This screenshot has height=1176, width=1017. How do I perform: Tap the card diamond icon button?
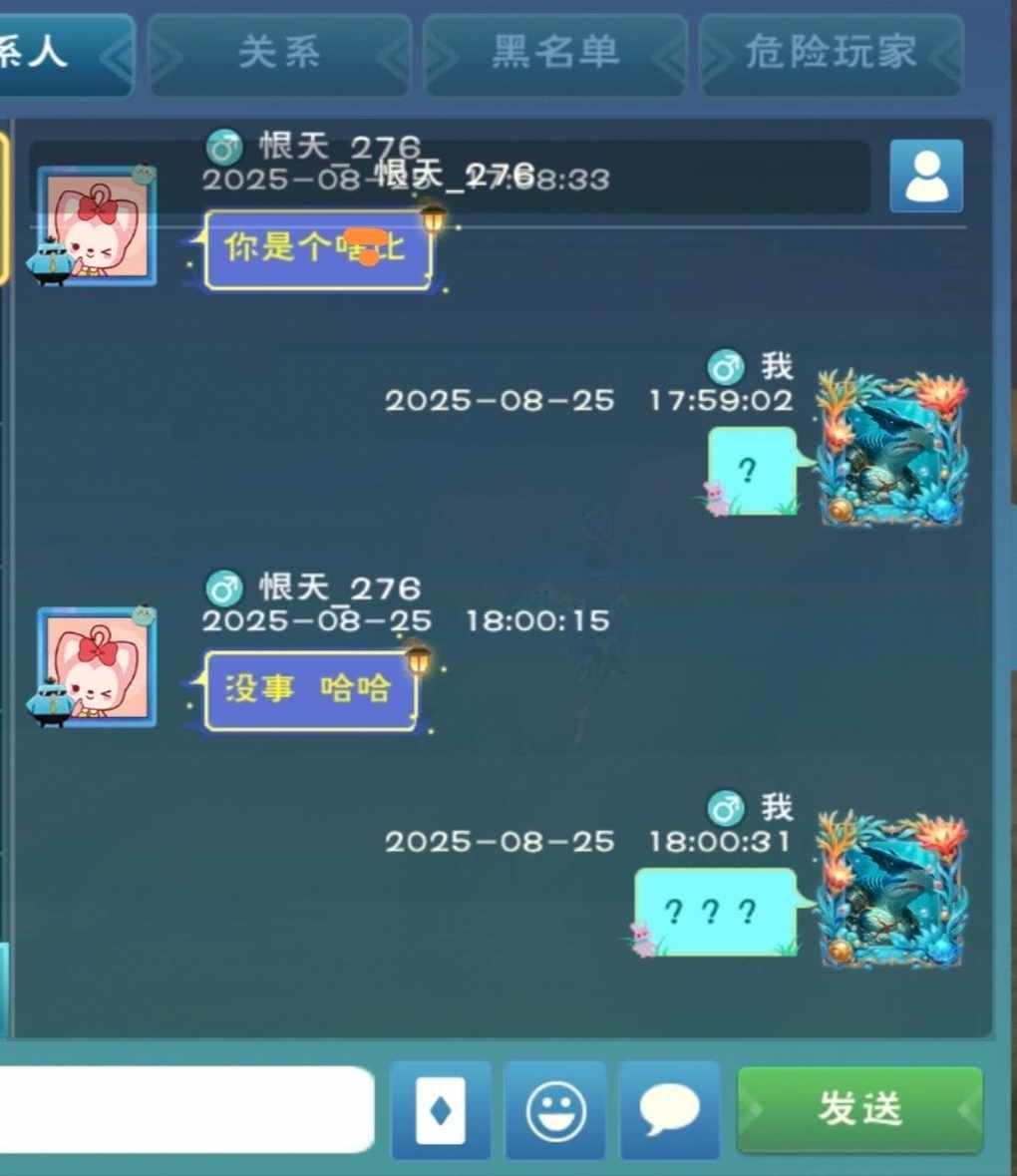[441, 1111]
